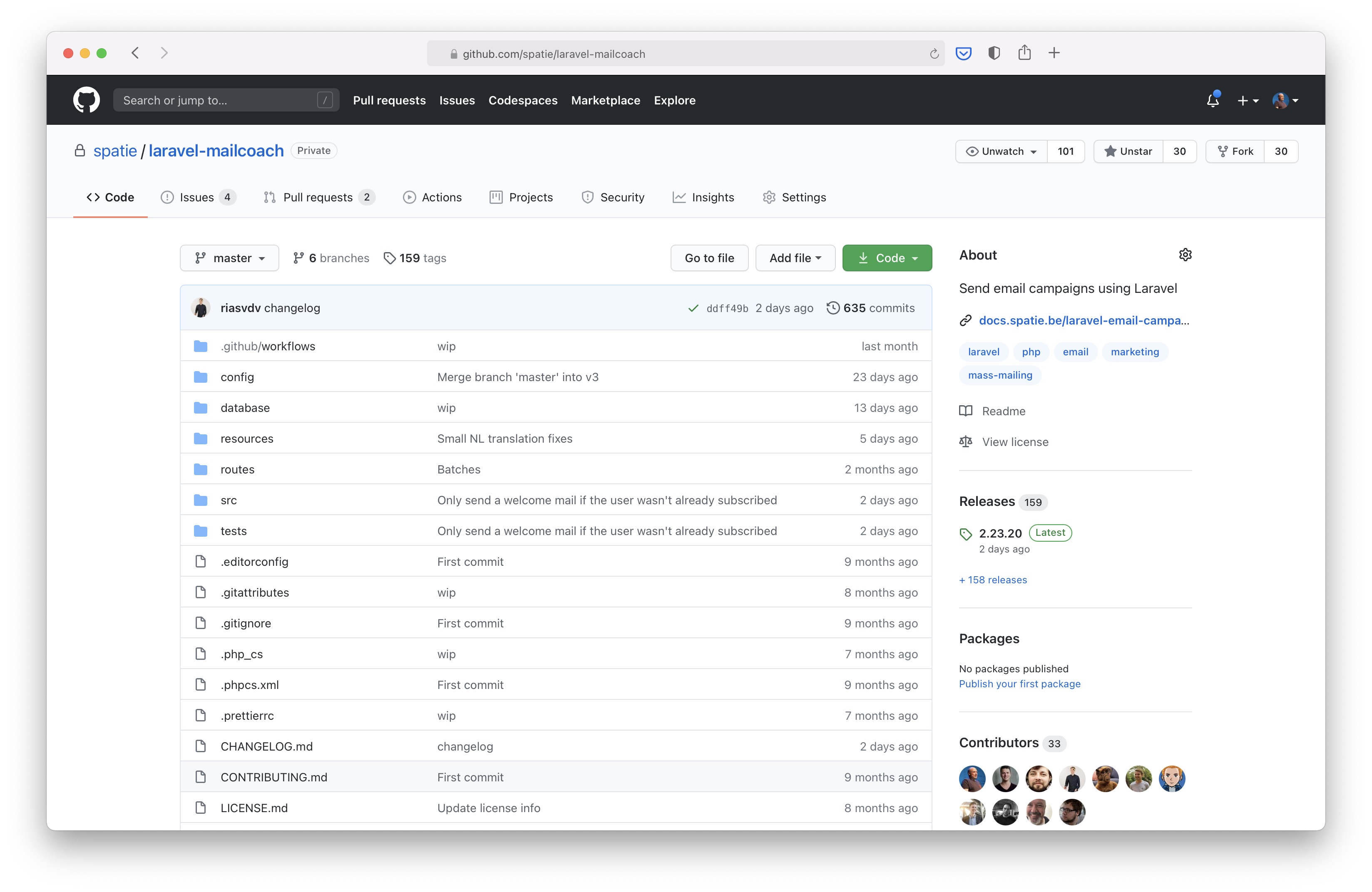
Task: Toggle Unstar on this repository
Action: pos(1128,151)
